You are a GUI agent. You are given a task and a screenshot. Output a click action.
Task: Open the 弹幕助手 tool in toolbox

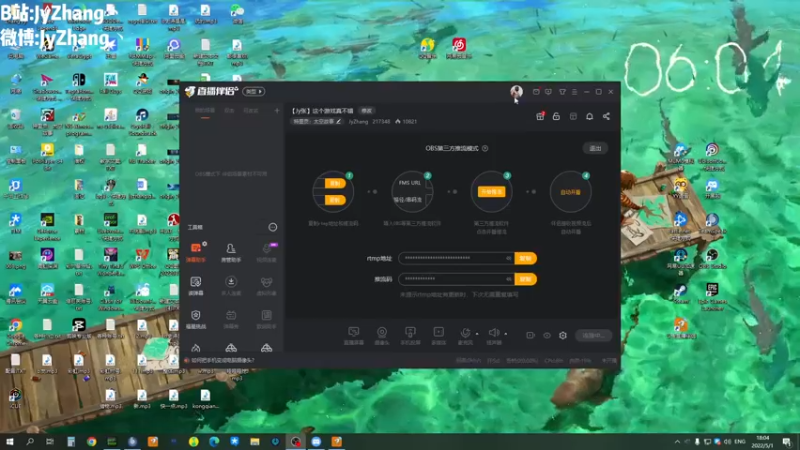pos(196,252)
